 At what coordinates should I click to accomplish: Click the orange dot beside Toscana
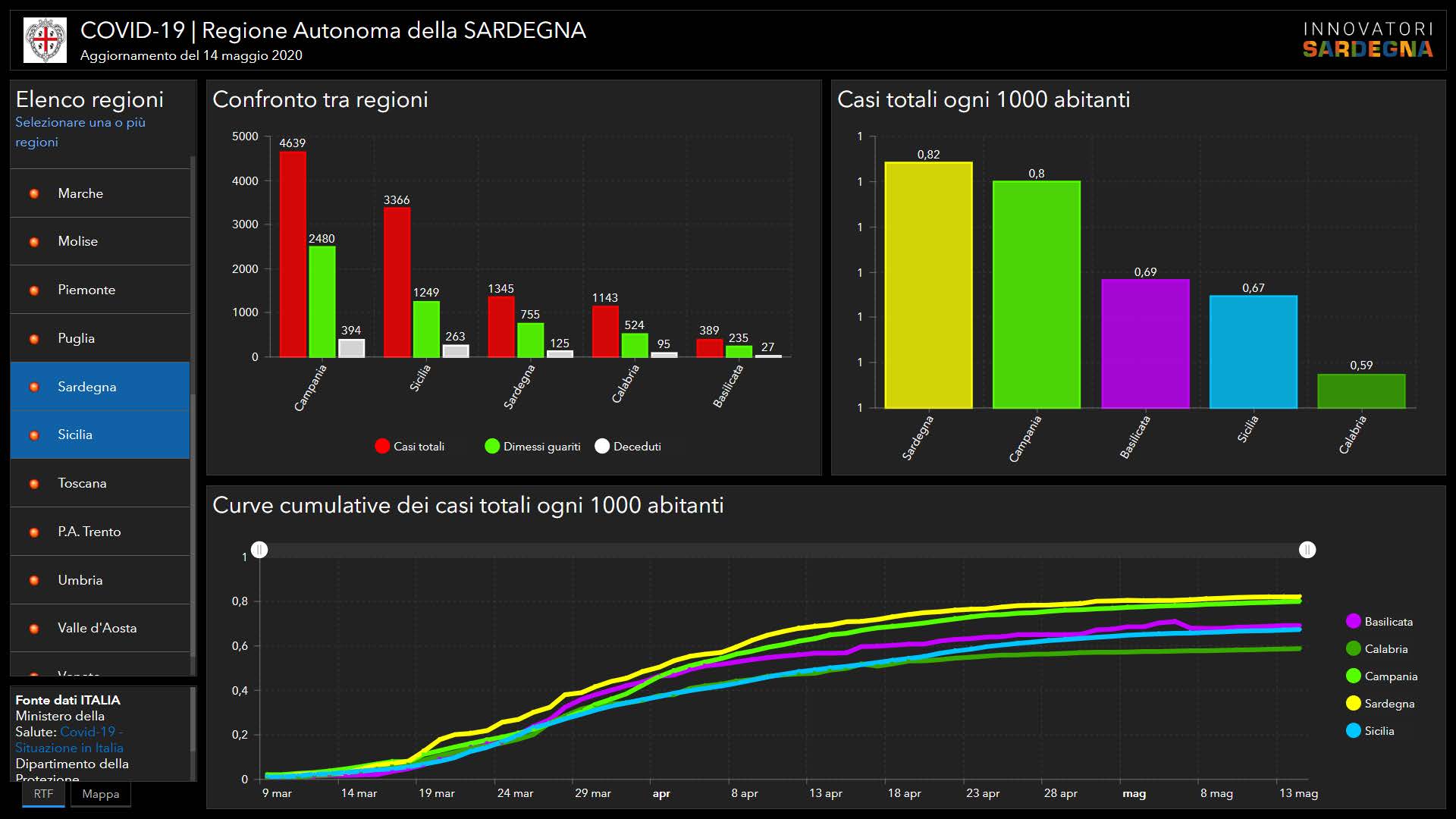pos(34,484)
